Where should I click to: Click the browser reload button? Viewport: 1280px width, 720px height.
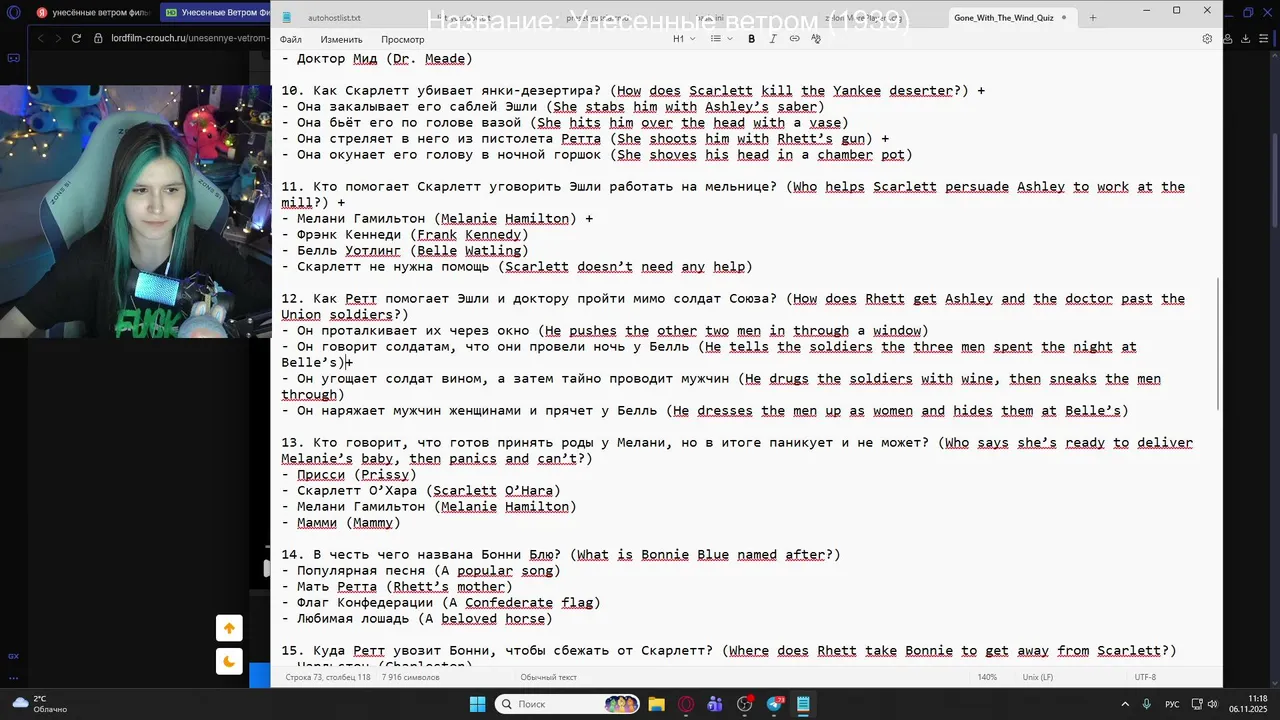click(75, 38)
